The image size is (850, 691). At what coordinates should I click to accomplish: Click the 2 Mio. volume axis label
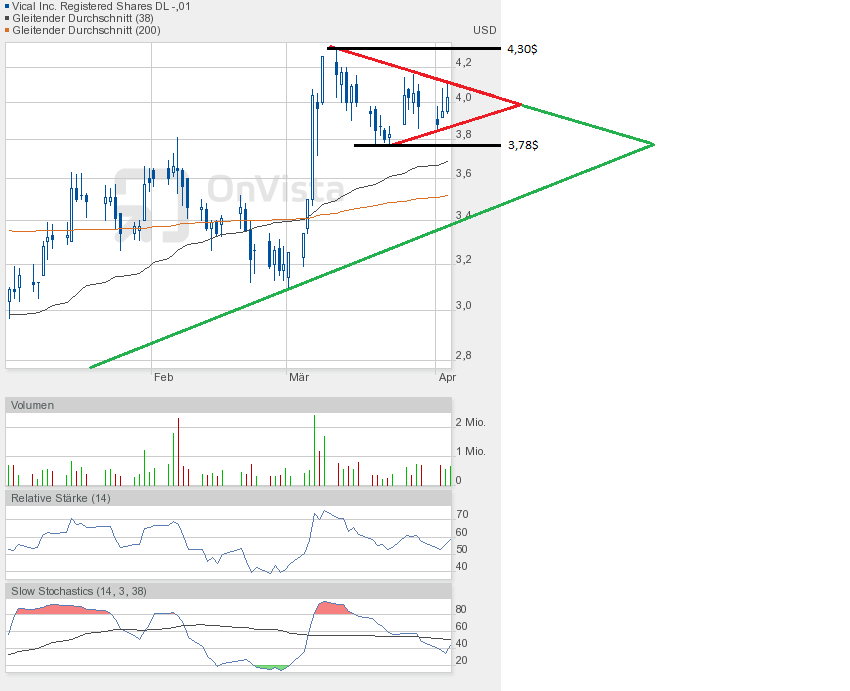pos(471,422)
